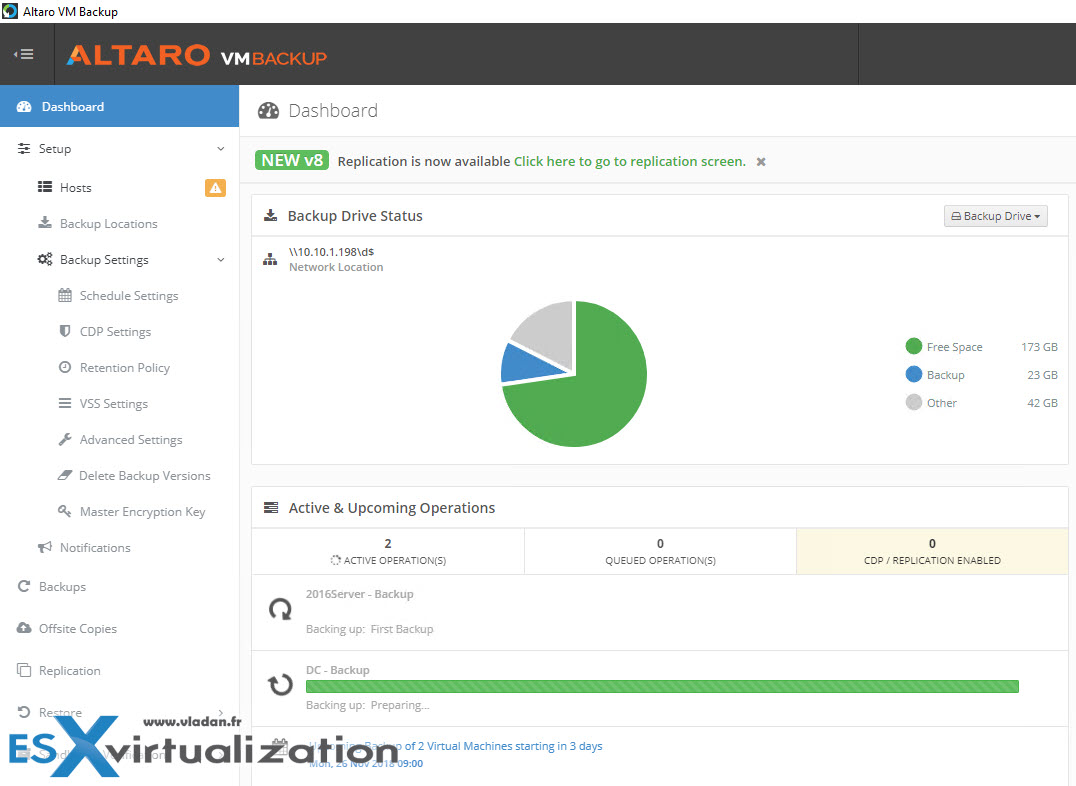This screenshot has height=786, width=1076.
Task: Go to Backups section
Action: [x=62, y=587]
